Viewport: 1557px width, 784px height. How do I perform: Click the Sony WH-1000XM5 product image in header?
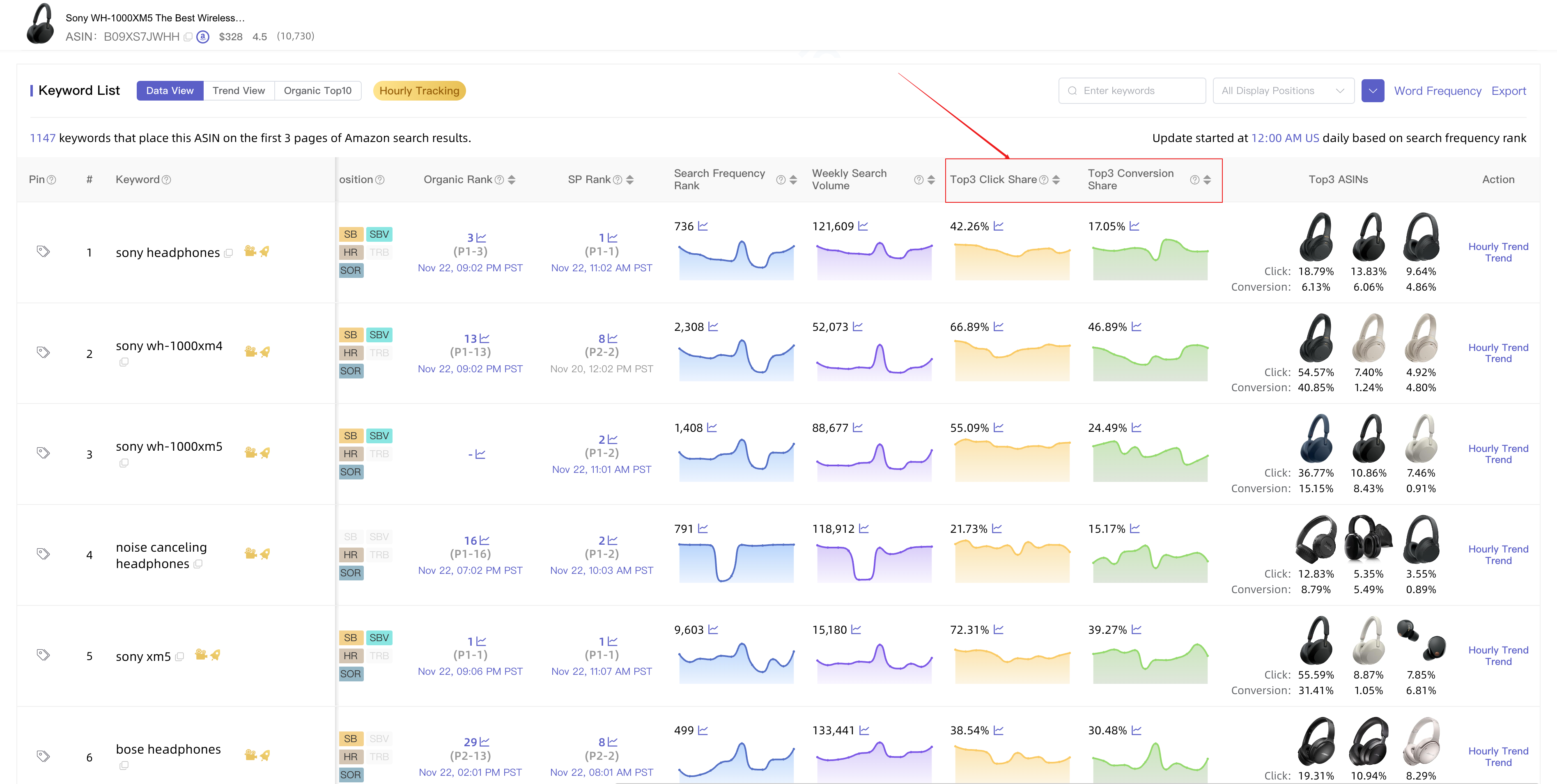pos(41,23)
